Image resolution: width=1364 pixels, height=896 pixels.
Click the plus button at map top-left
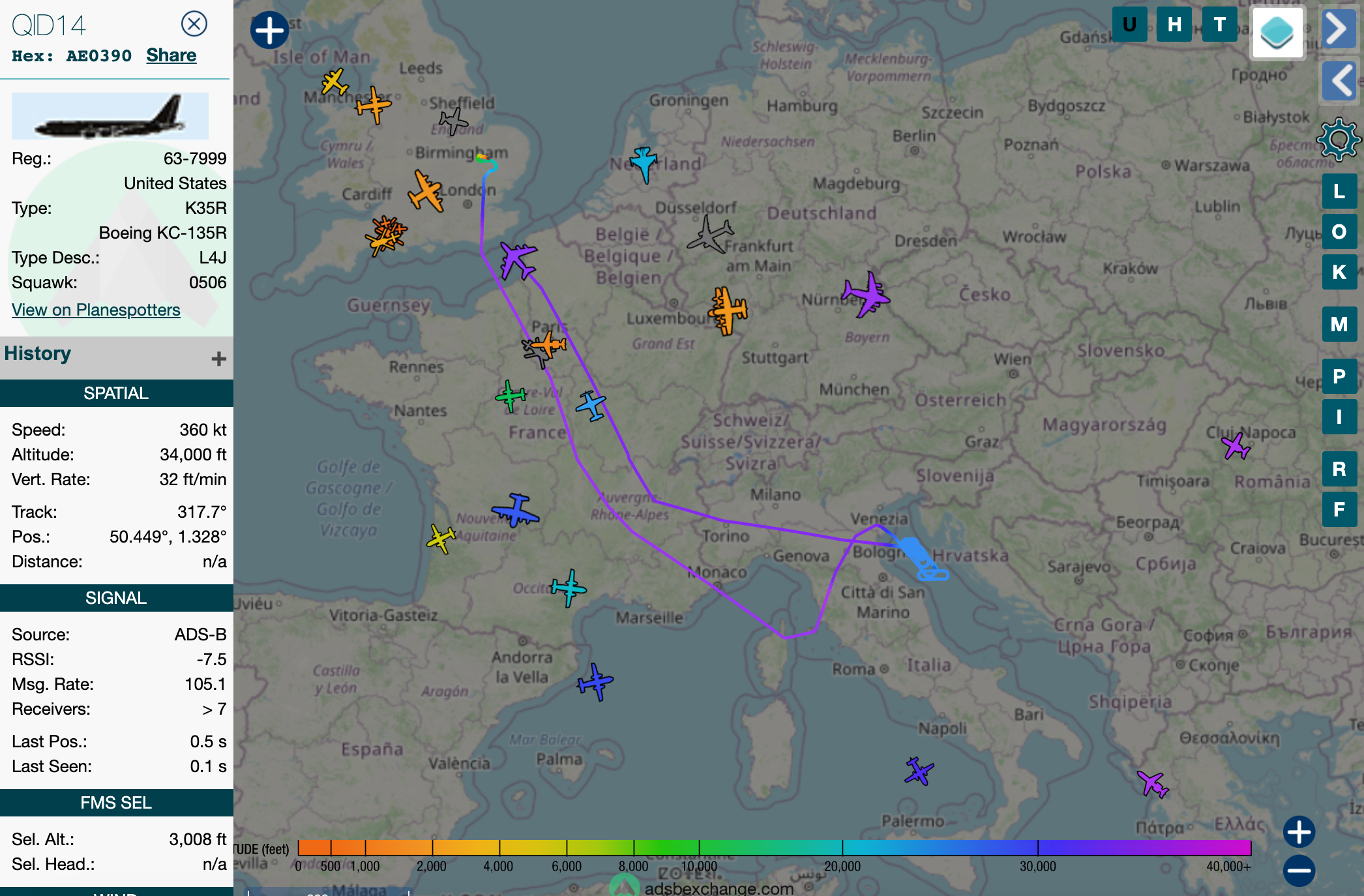(269, 30)
